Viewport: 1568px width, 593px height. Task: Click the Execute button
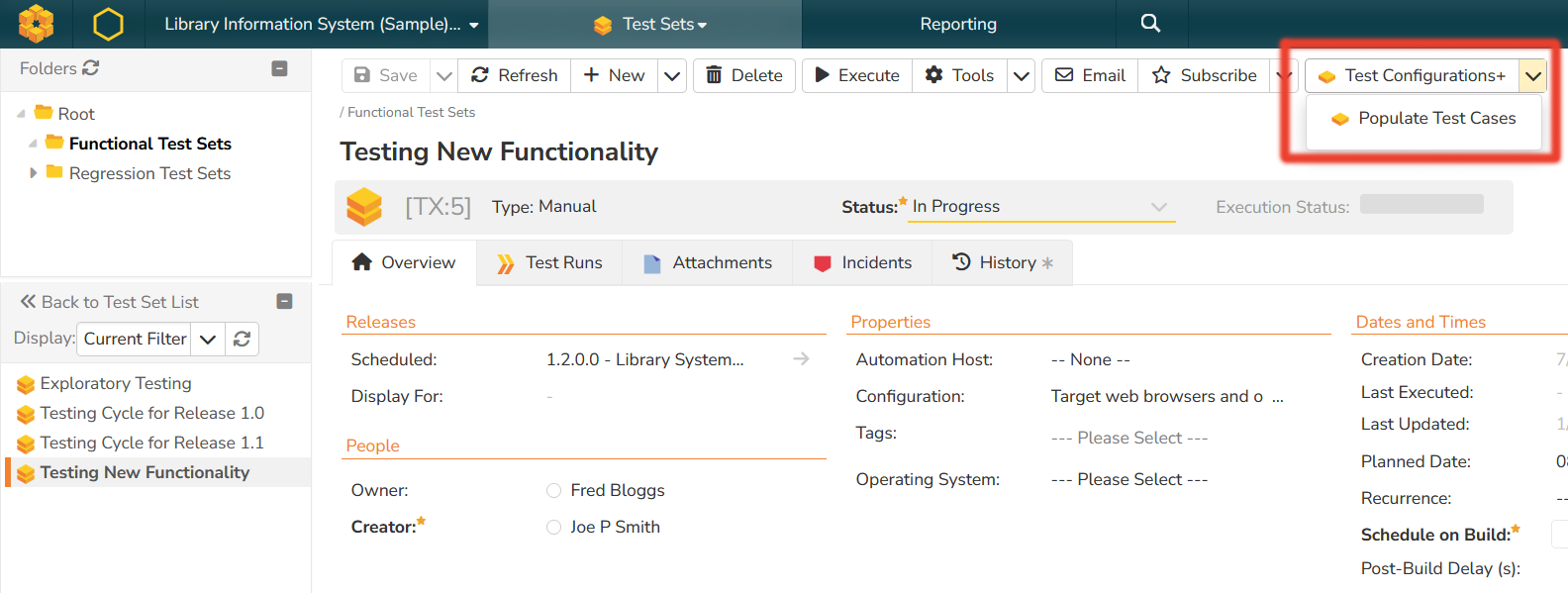[x=856, y=75]
